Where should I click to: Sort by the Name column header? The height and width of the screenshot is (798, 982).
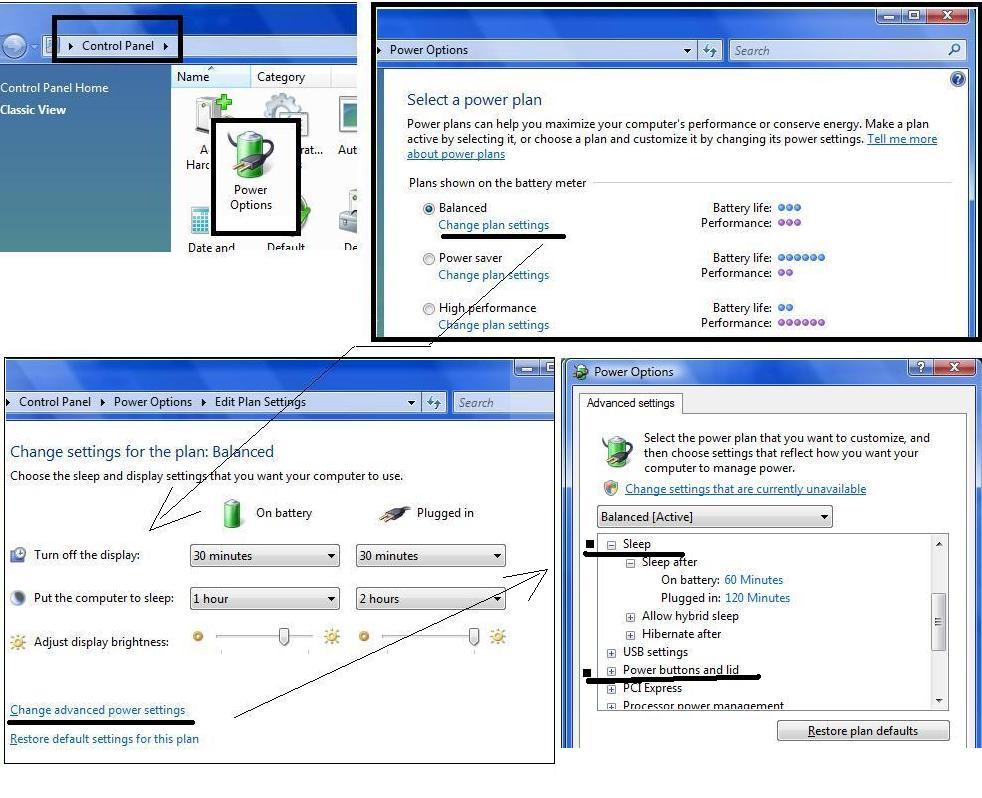click(x=210, y=76)
